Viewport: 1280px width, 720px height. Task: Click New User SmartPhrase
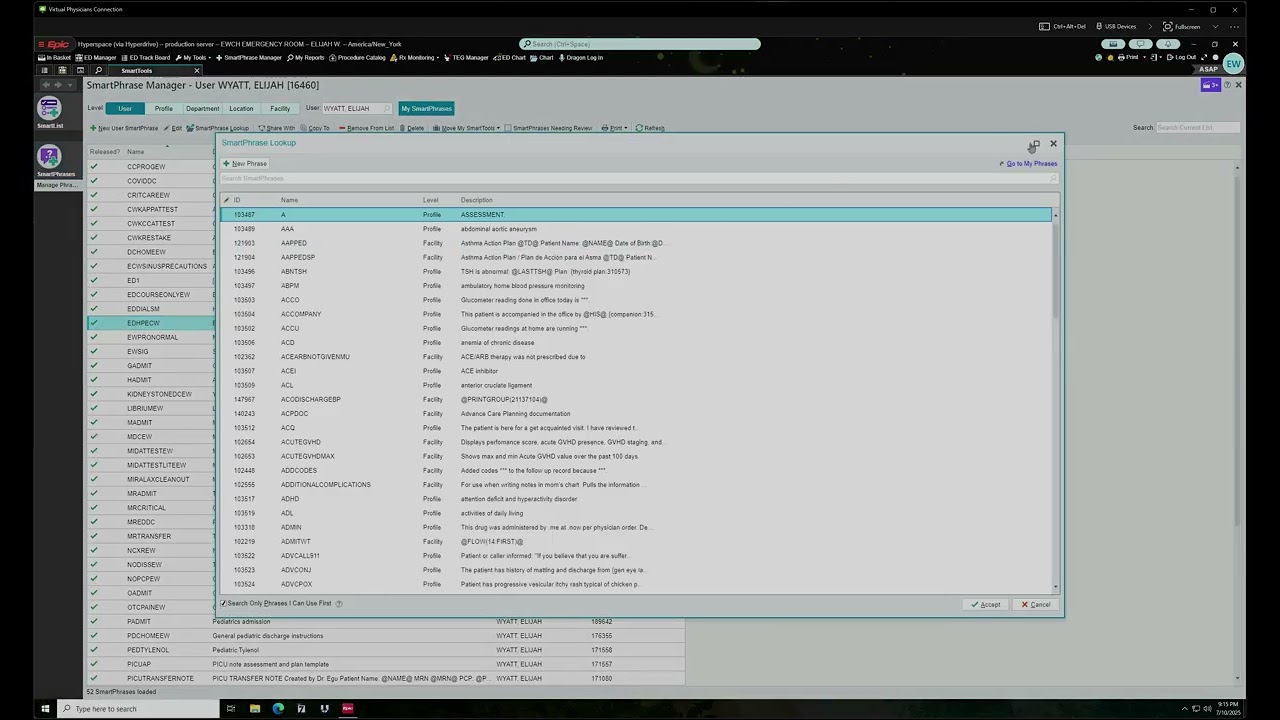click(124, 128)
